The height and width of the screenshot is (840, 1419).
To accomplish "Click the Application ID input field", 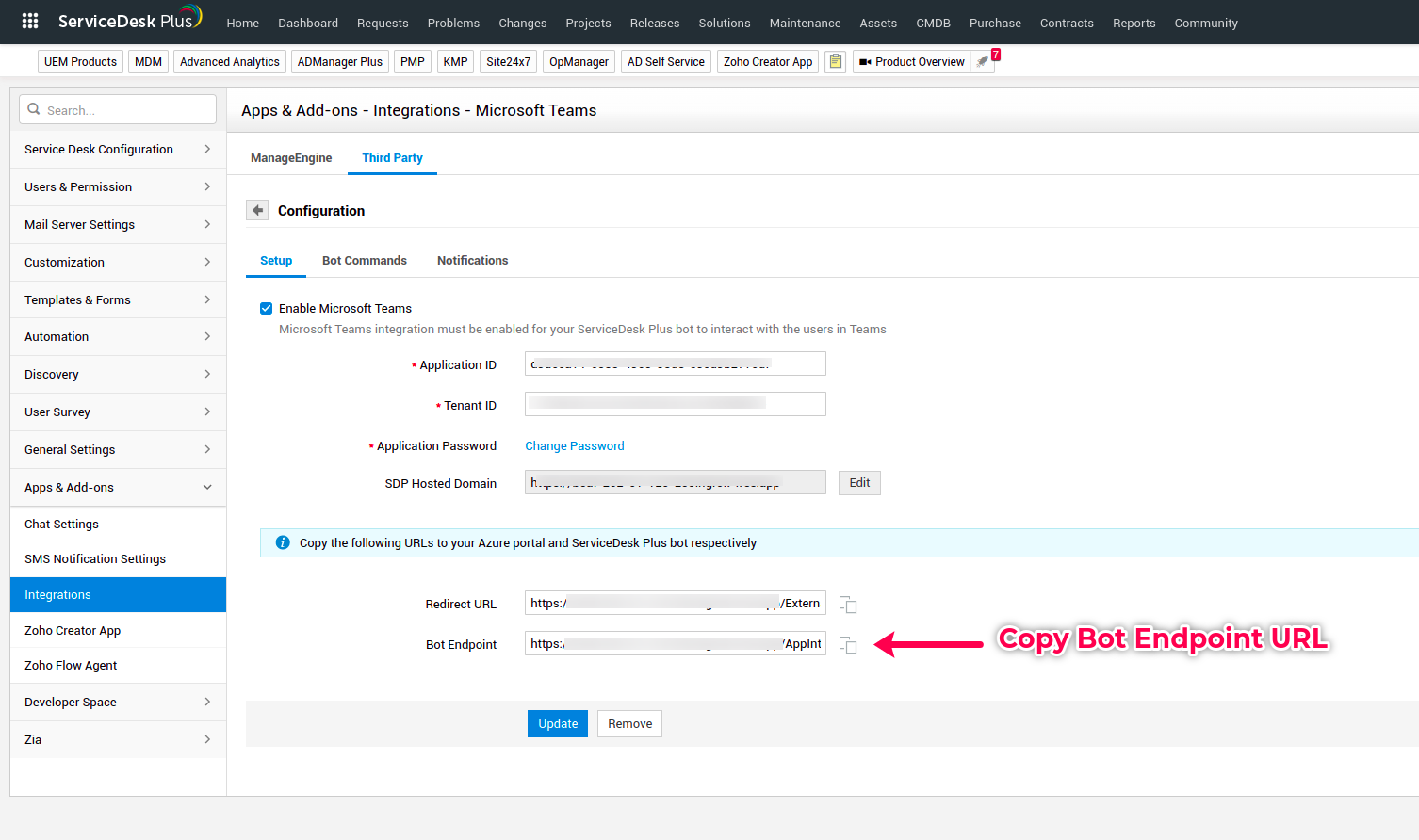I will pyautogui.click(x=676, y=363).
